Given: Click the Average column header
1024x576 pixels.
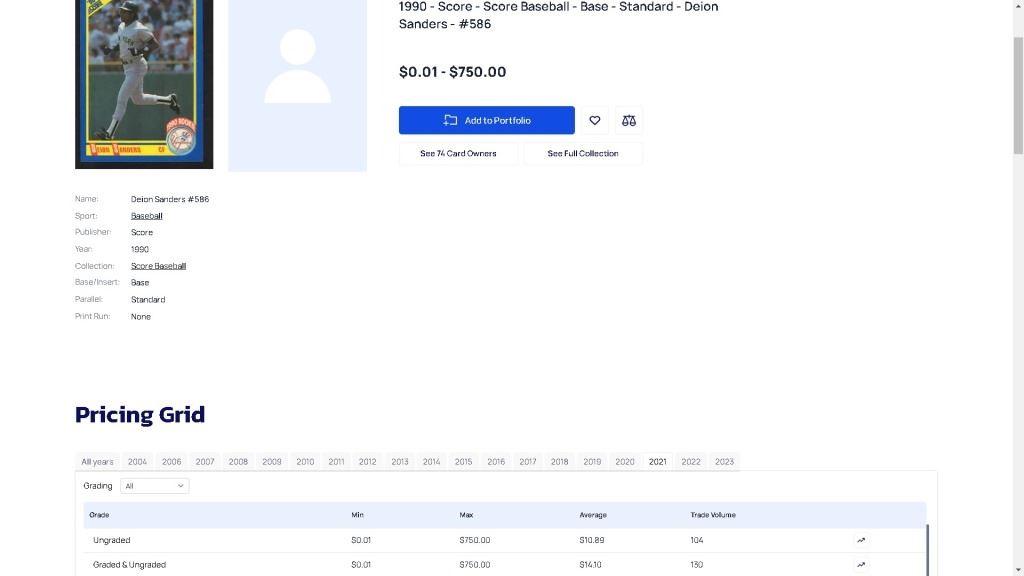Looking at the screenshot, I should click(x=593, y=515).
